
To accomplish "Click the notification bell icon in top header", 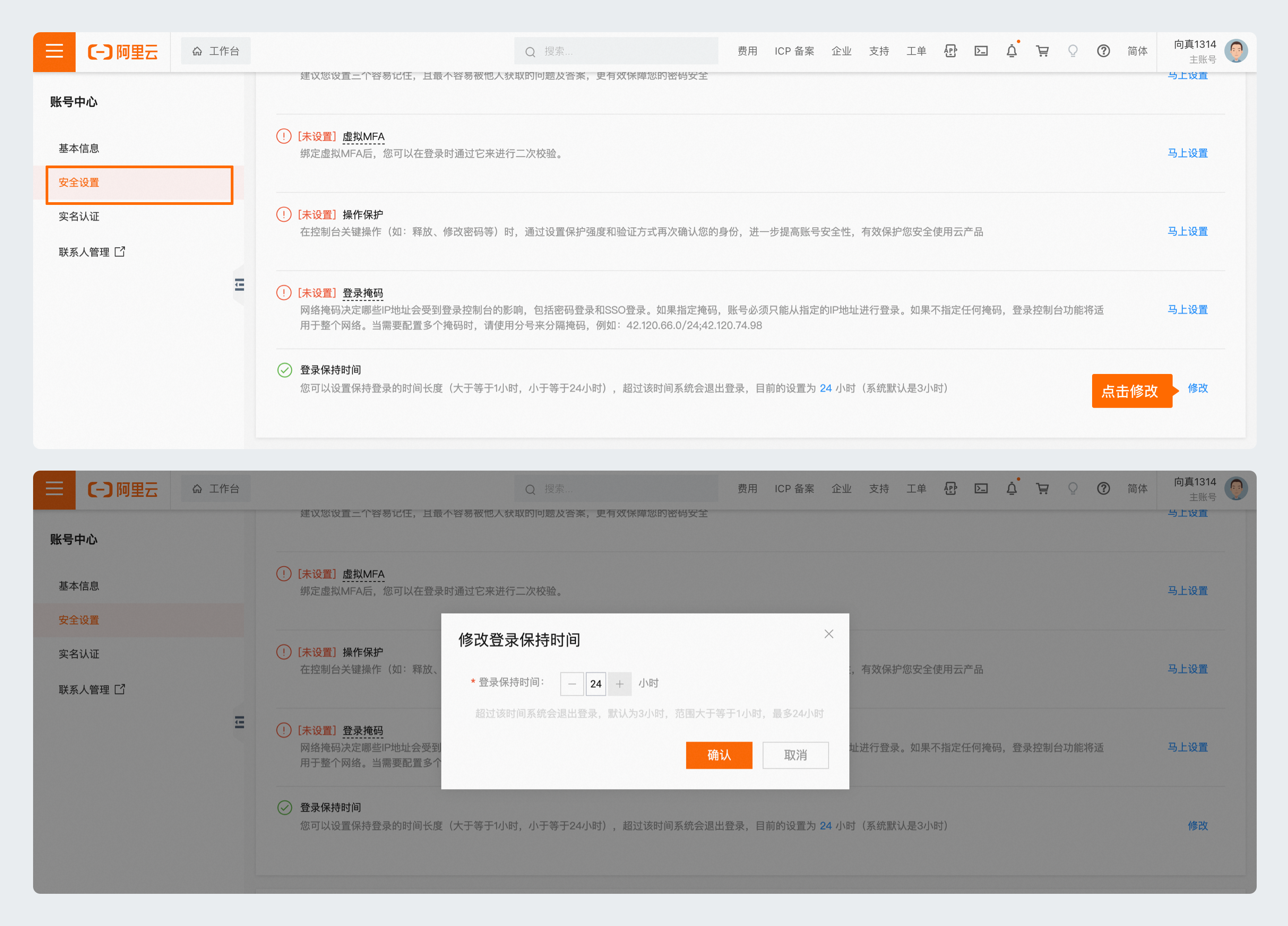I will (1012, 51).
